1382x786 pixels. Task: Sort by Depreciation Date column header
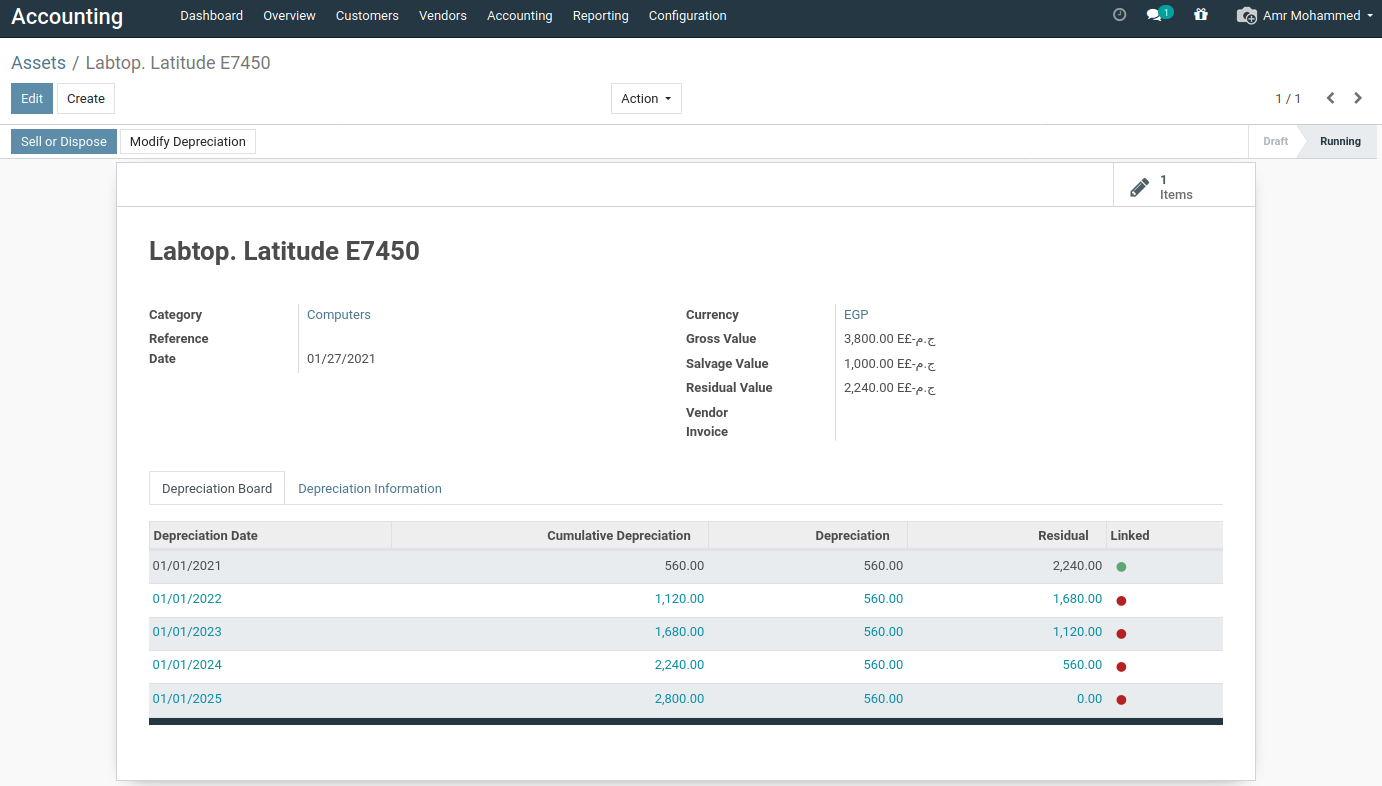point(270,536)
